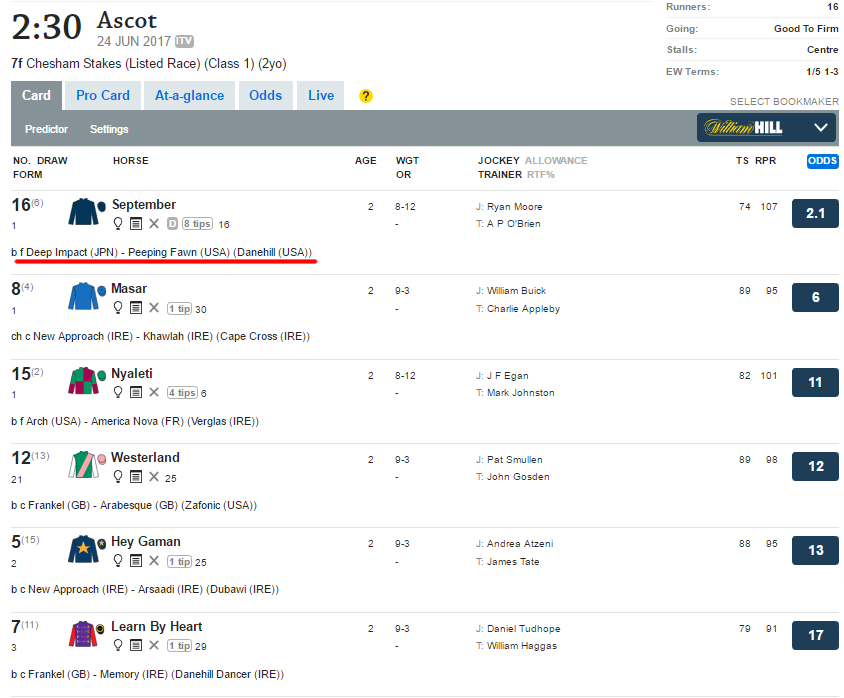844x698 pixels.
Task: Click the ITV broadcaster badge
Action: point(184,41)
